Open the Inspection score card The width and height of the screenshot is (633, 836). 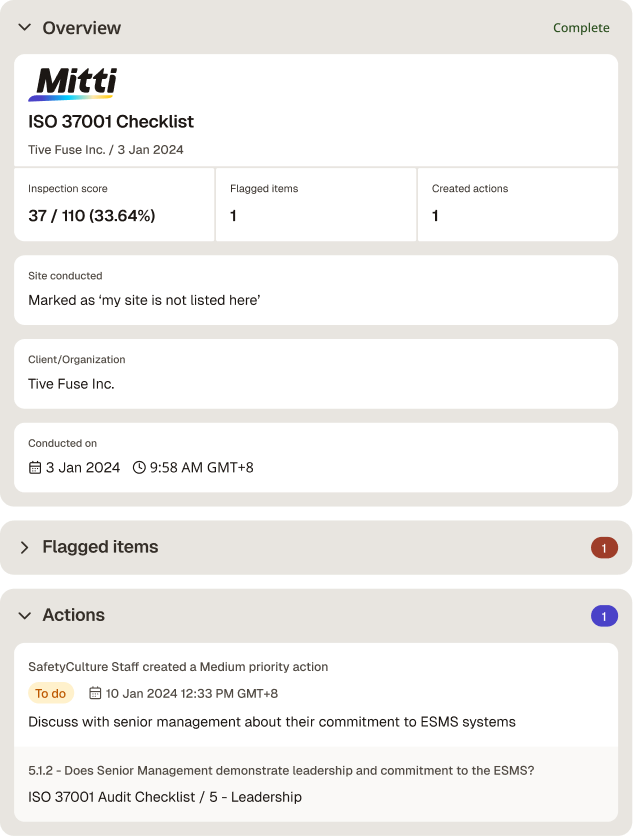coord(114,205)
